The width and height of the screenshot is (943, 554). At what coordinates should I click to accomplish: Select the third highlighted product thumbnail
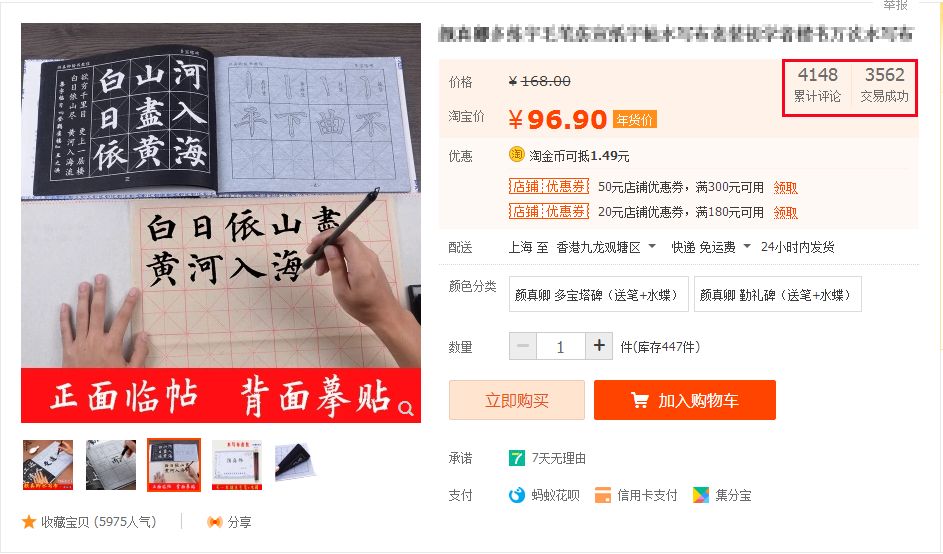(x=174, y=465)
